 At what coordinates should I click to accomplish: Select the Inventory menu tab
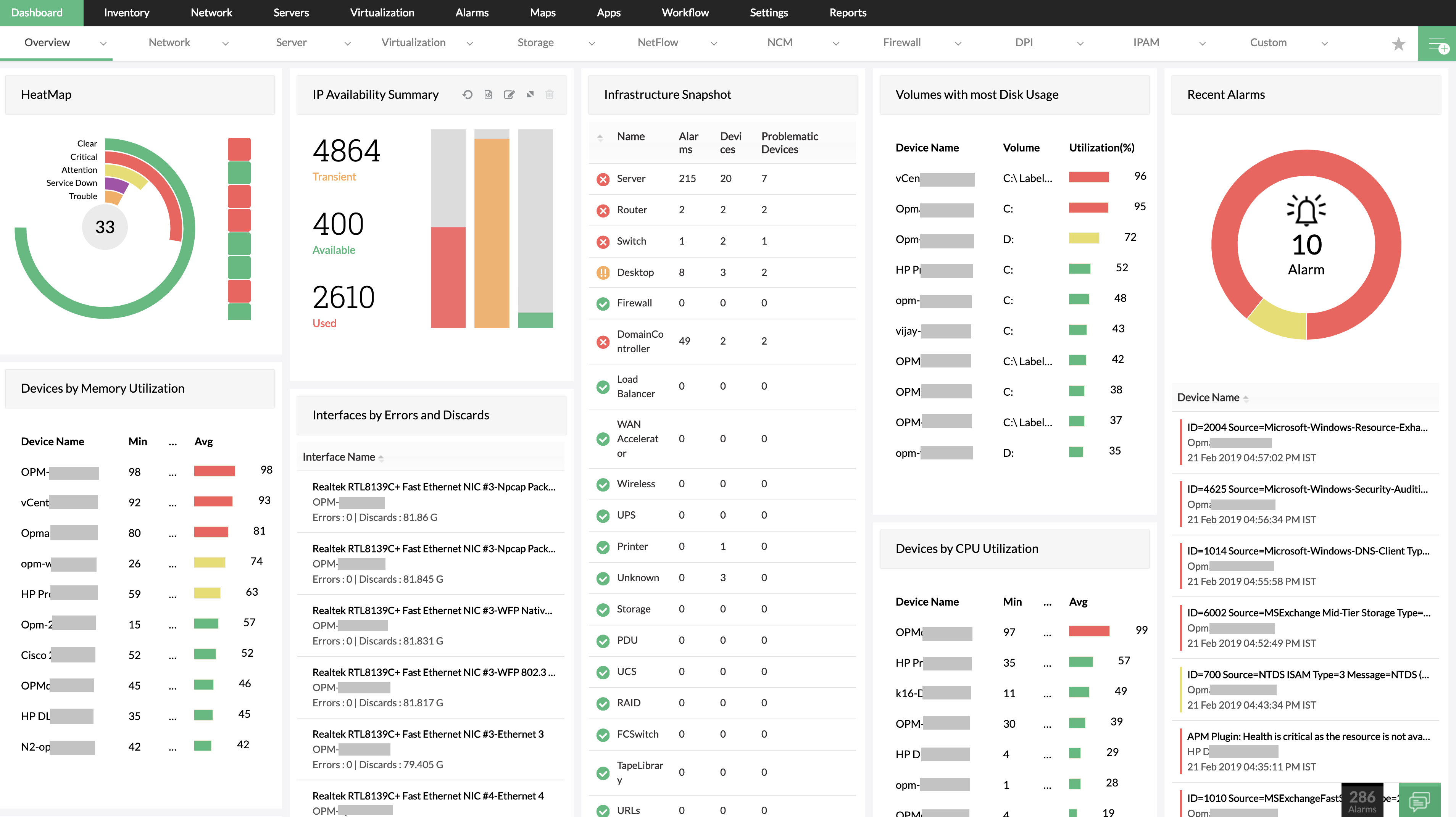point(126,12)
